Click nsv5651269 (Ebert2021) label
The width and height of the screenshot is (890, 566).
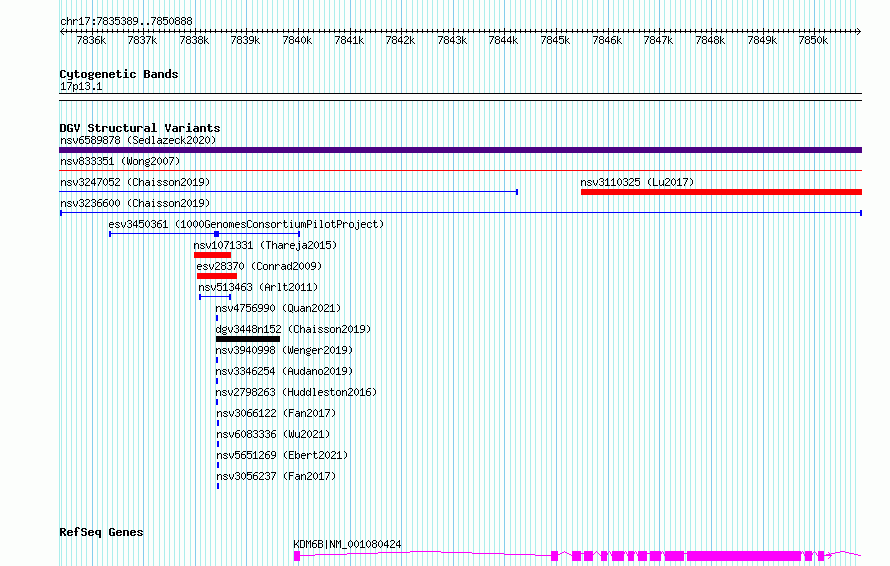point(282,455)
